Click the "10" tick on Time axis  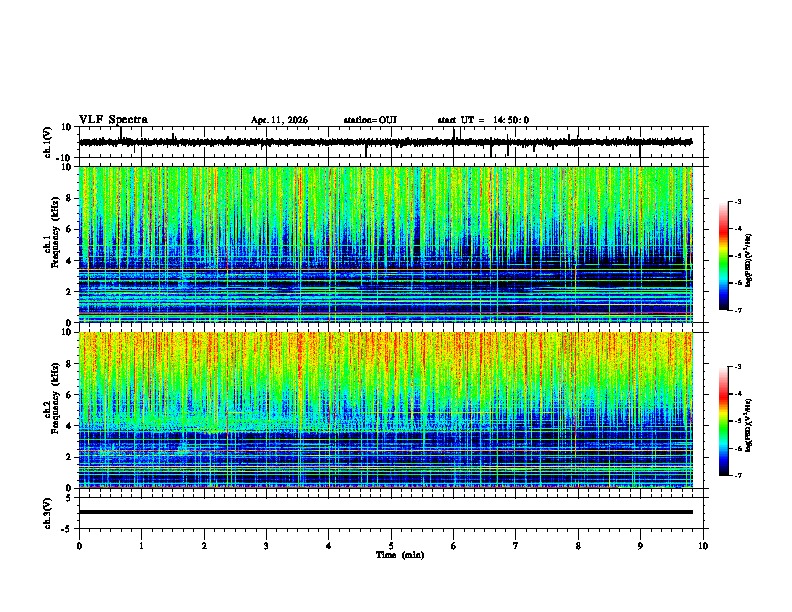pyautogui.click(x=703, y=546)
